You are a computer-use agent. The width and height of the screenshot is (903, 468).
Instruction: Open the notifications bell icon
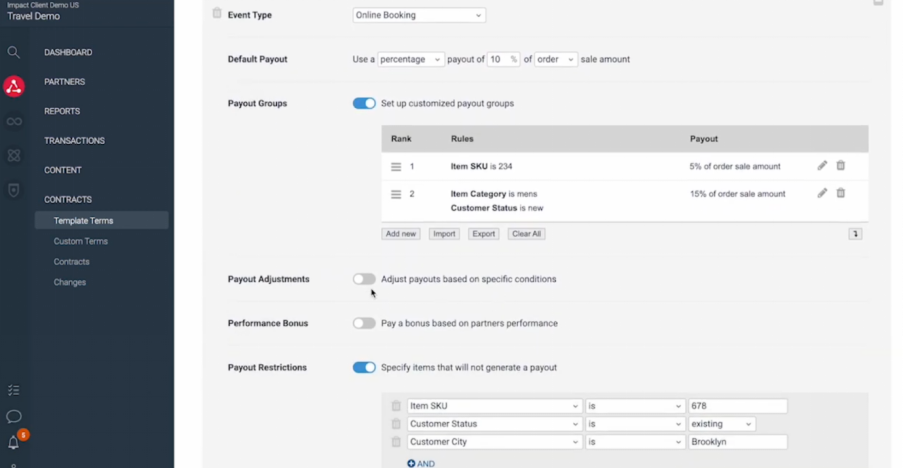pyautogui.click(x=14, y=442)
